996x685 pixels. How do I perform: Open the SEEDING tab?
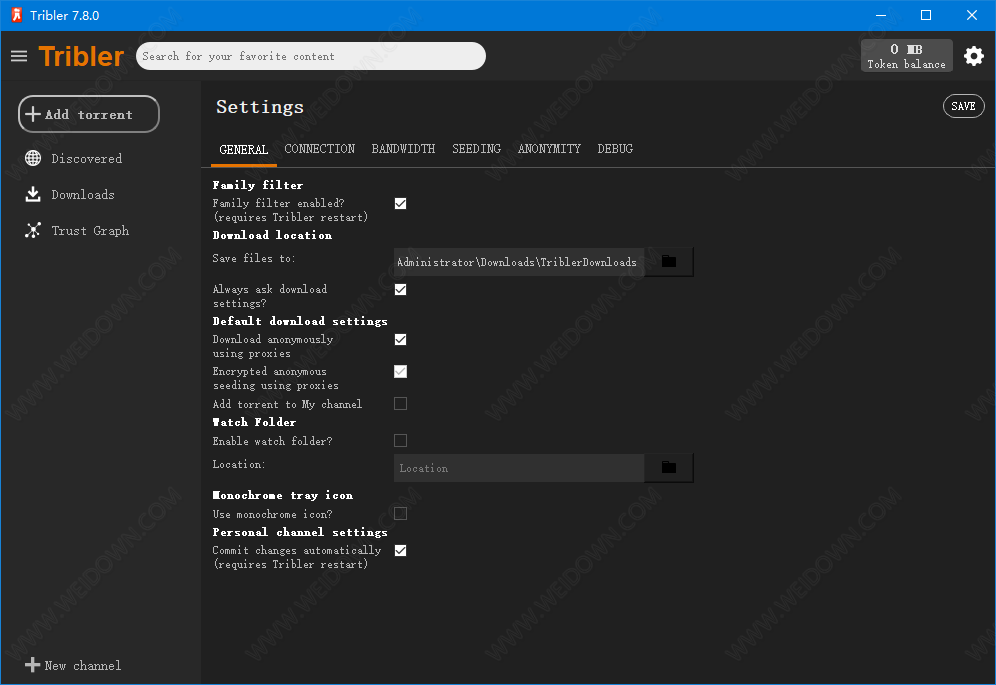click(476, 149)
